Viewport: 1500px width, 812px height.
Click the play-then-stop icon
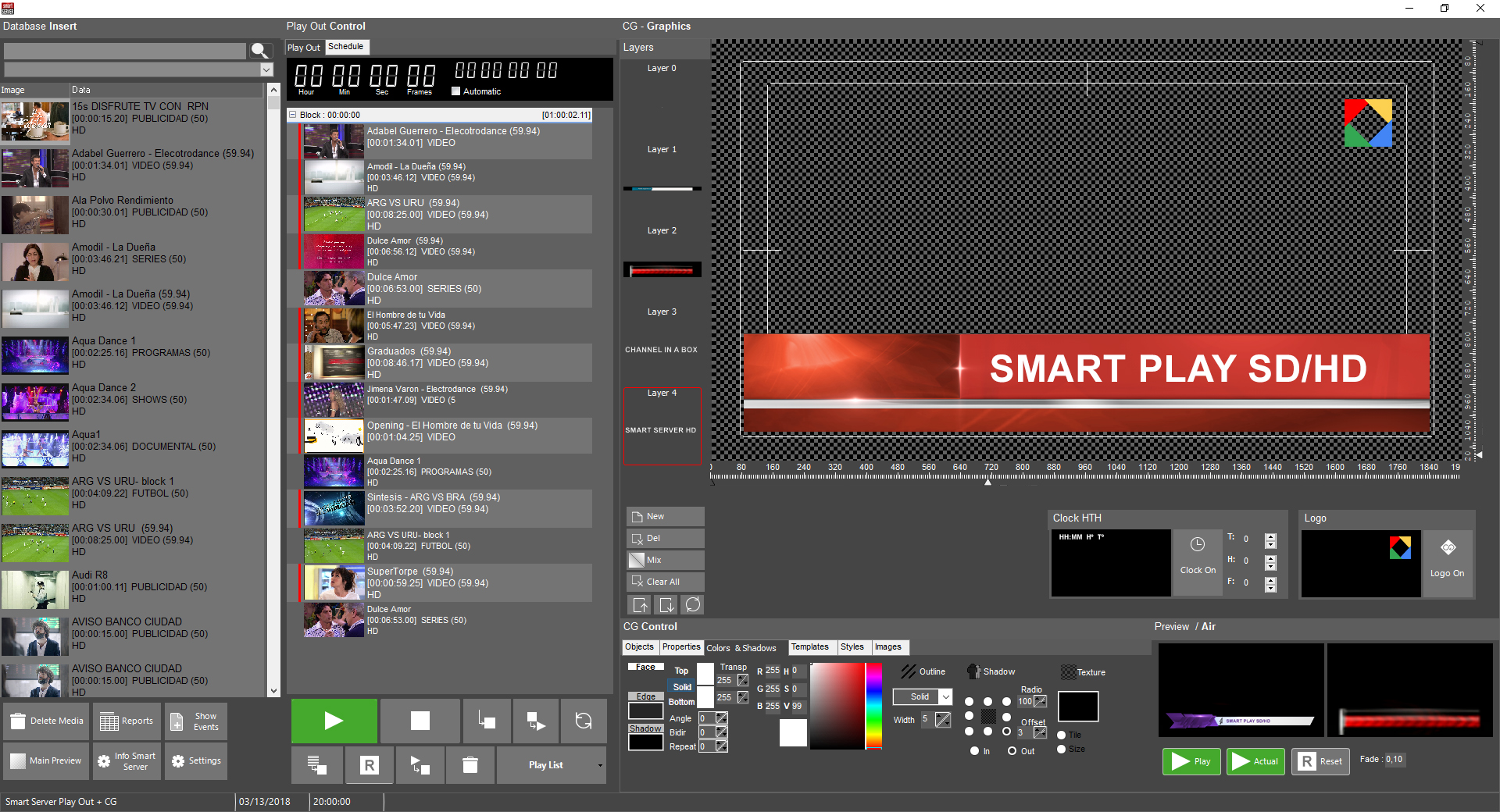point(420,765)
